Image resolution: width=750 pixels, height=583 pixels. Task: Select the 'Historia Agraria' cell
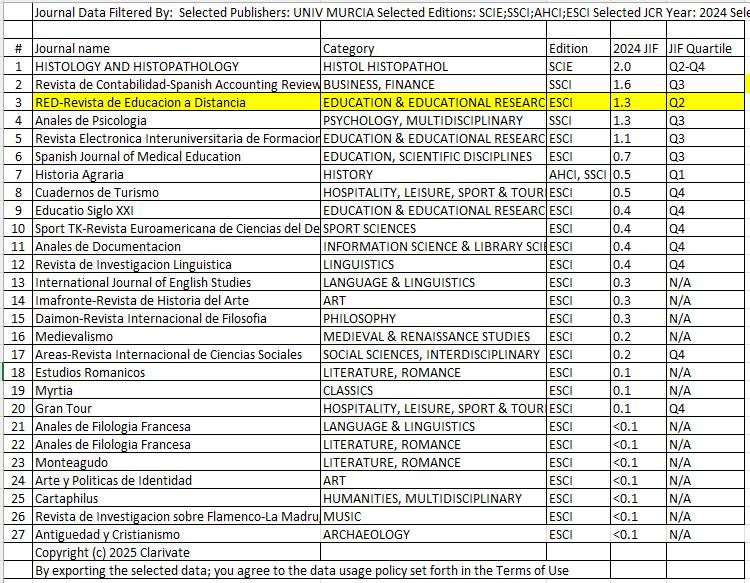pyautogui.click(x=176, y=175)
